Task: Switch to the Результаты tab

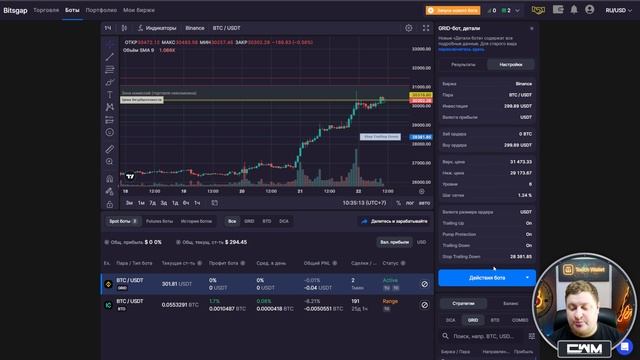Action: pyautogui.click(x=463, y=64)
